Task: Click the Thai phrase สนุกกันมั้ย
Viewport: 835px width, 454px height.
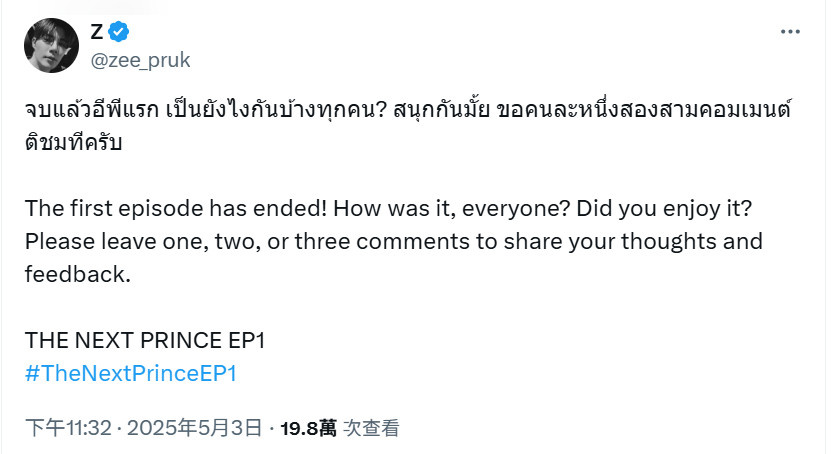Action: tap(441, 110)
